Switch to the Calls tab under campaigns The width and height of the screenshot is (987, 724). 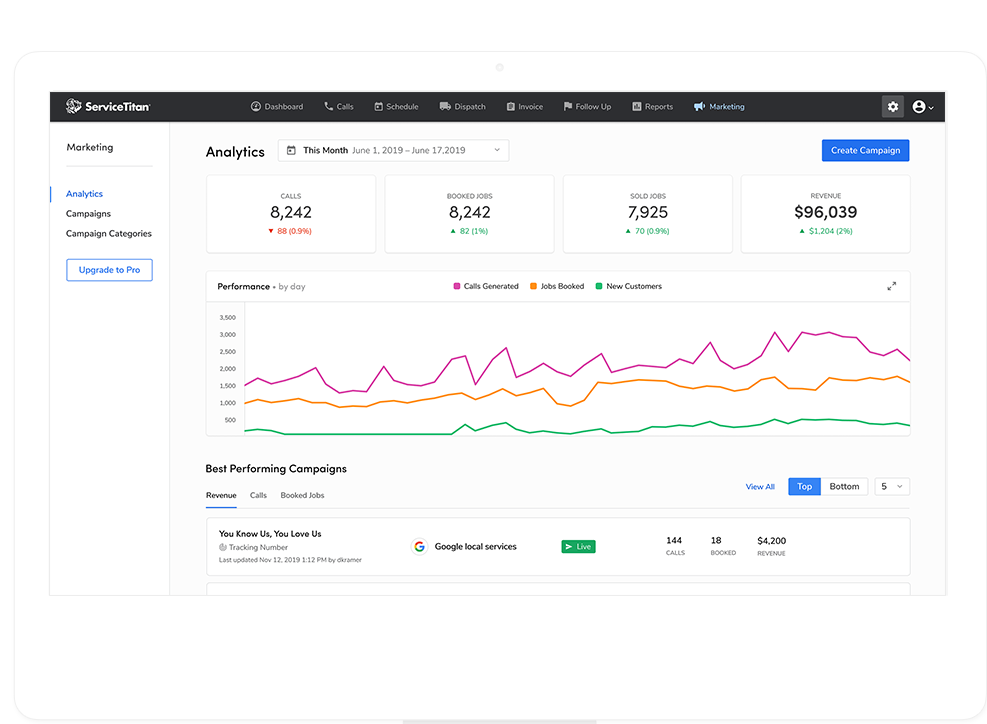(258, 495)
